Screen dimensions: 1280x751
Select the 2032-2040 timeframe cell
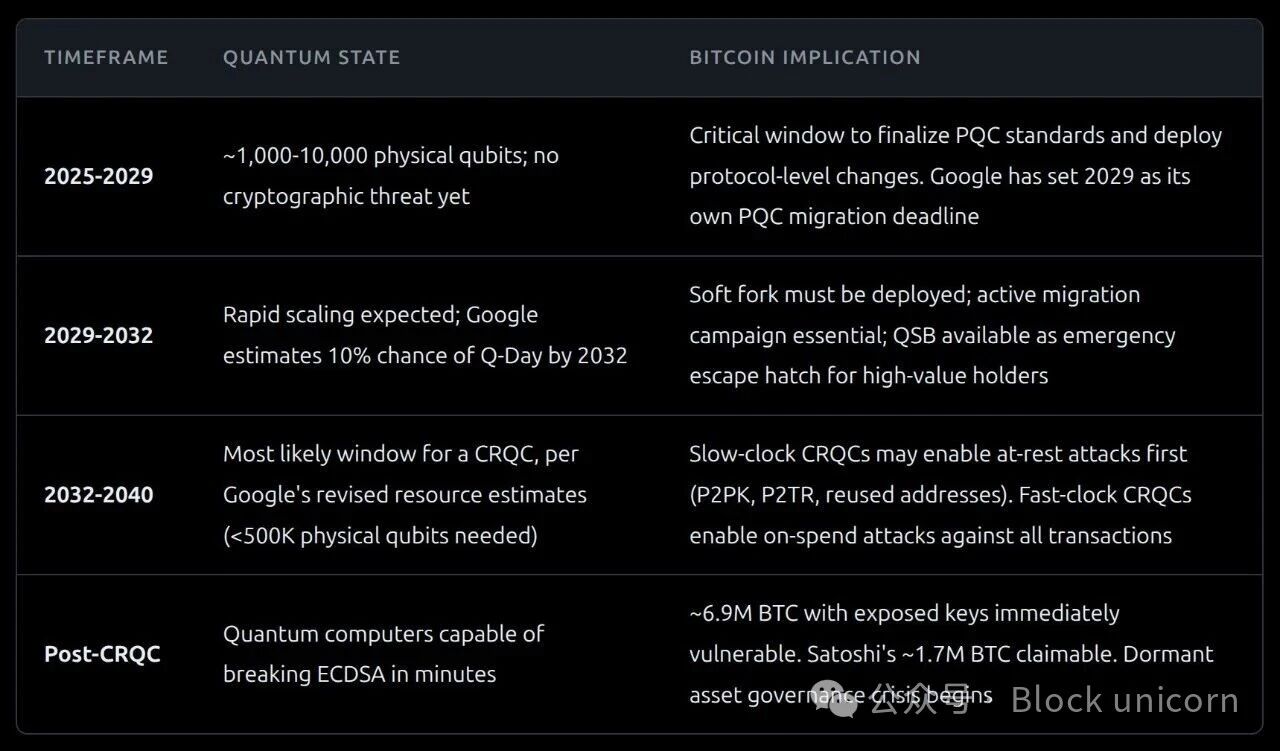[x=99, y=494]
